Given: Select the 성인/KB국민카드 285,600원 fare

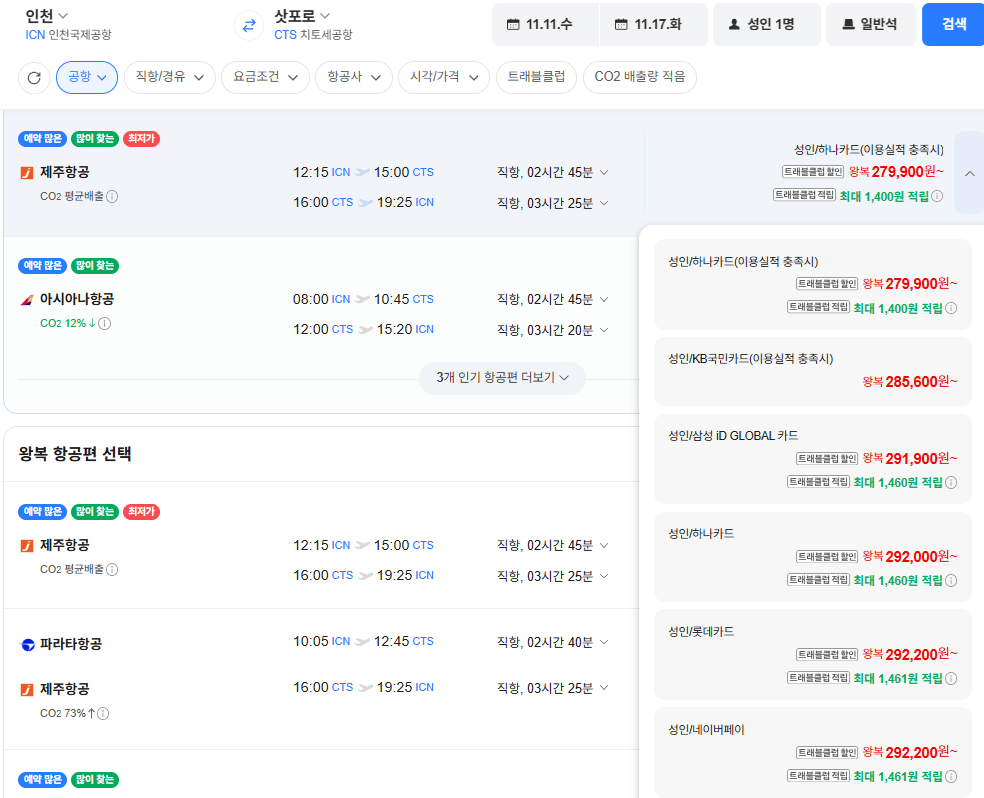Looking at the screenshot, I should click(x=812, y=371).
